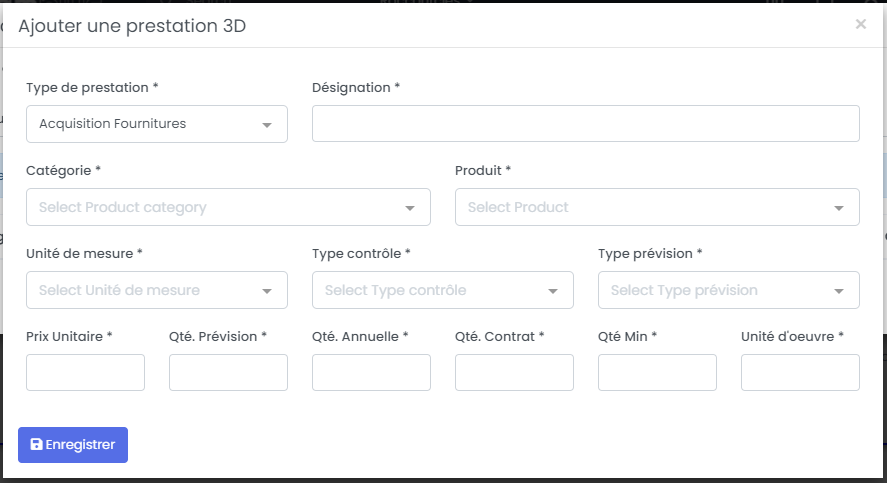Click the caret arrow in Catégorie field

410,208
